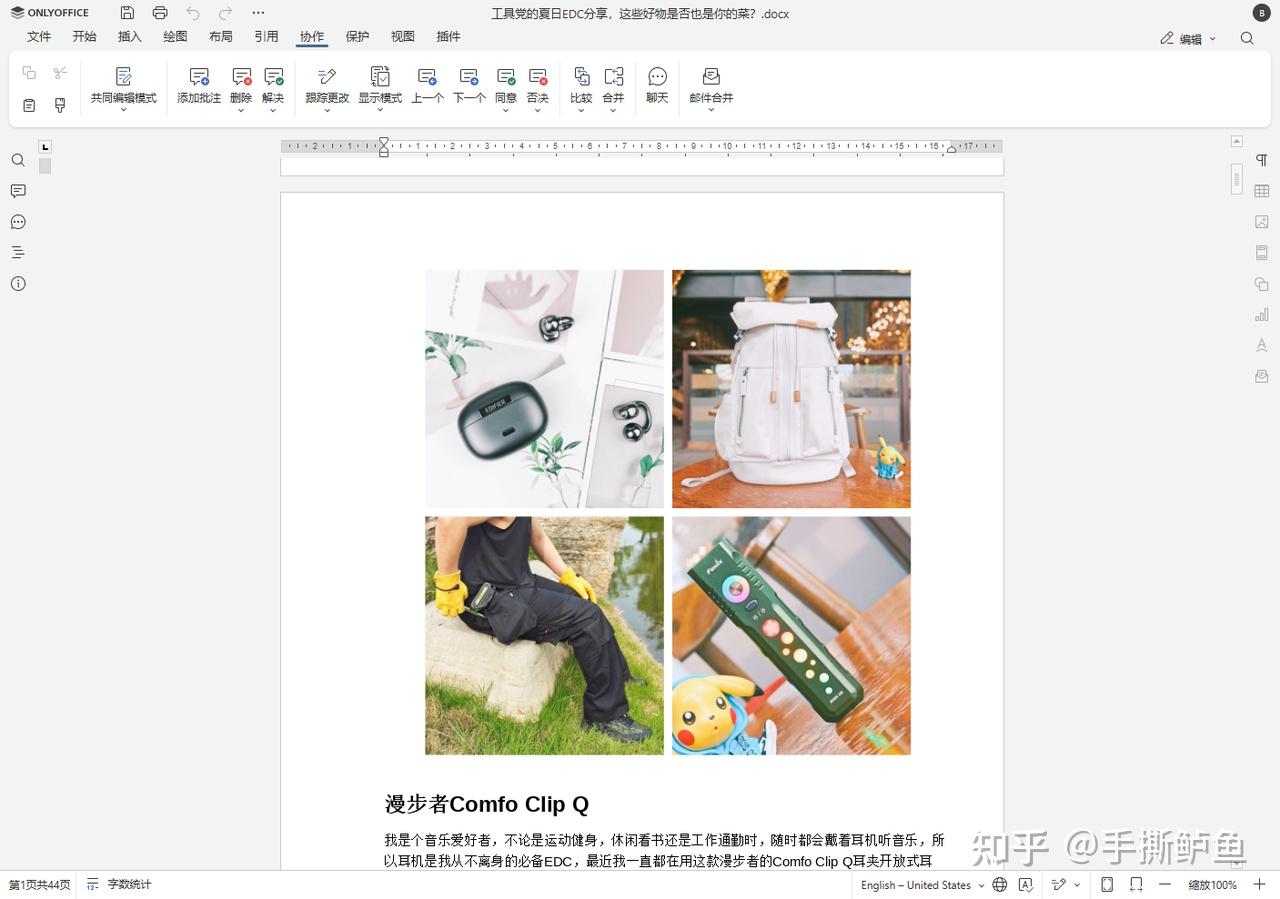The width and height of the screenshot is (1280, 899).
Task: Open text art settings in the right sidebar
Action: pos(1262,346)
